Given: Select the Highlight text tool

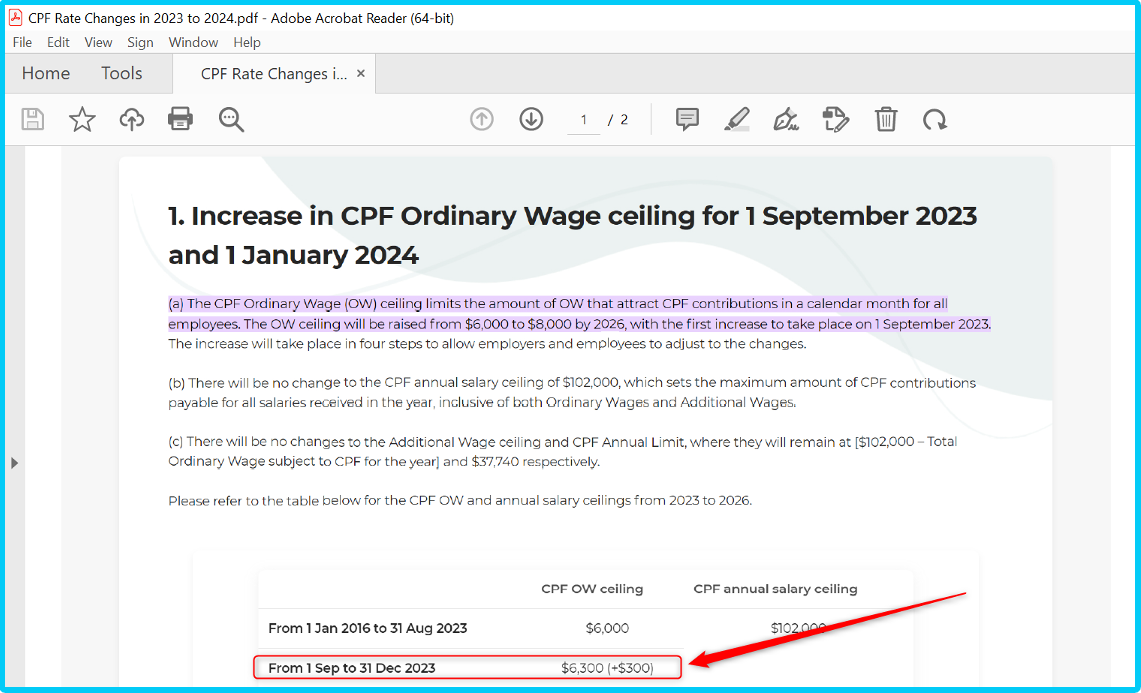Looking at the screenshot, I should coord(737,120).
